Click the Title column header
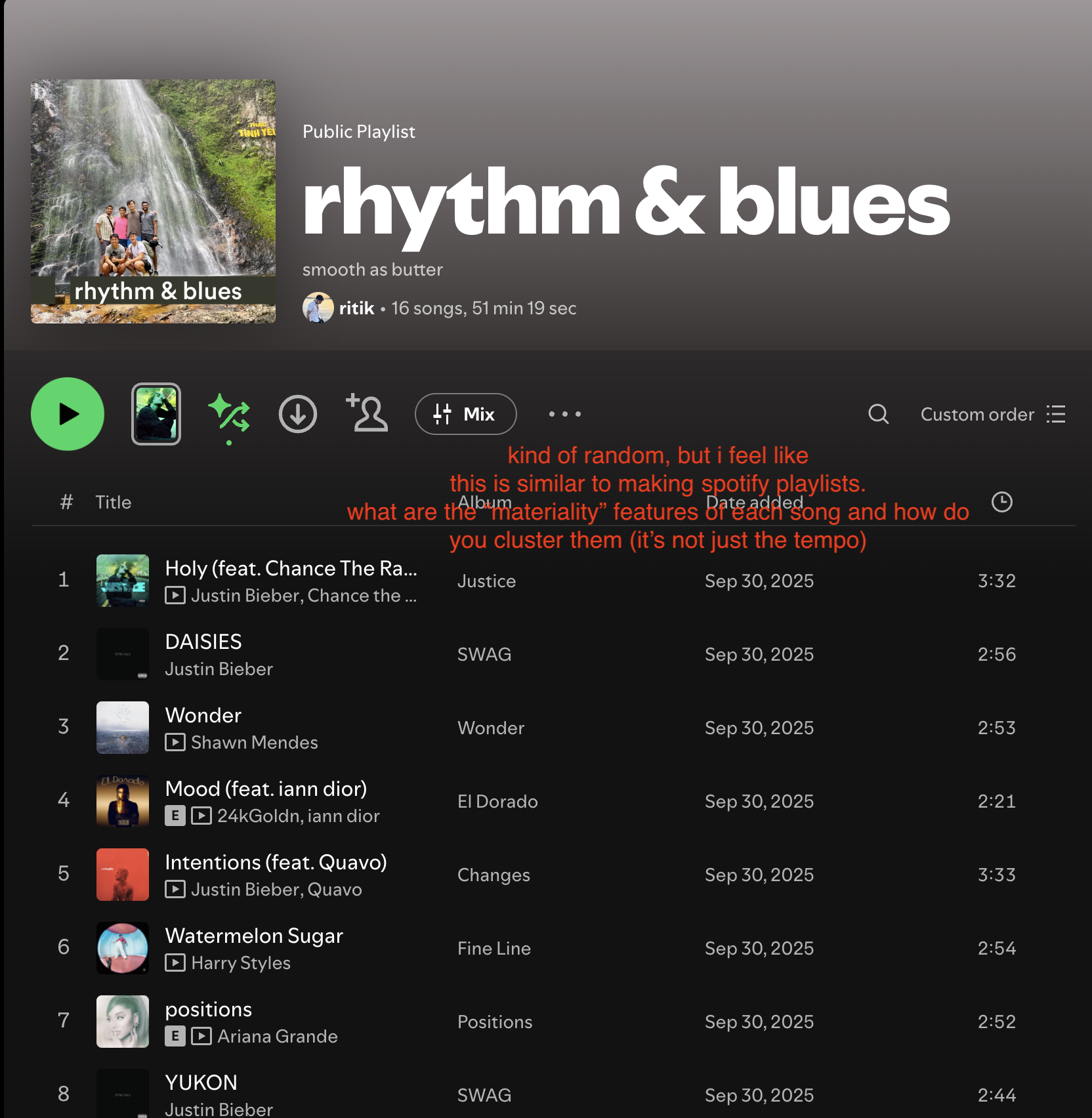Viewport: 1092px width, 1118px height. coord(113,503)
